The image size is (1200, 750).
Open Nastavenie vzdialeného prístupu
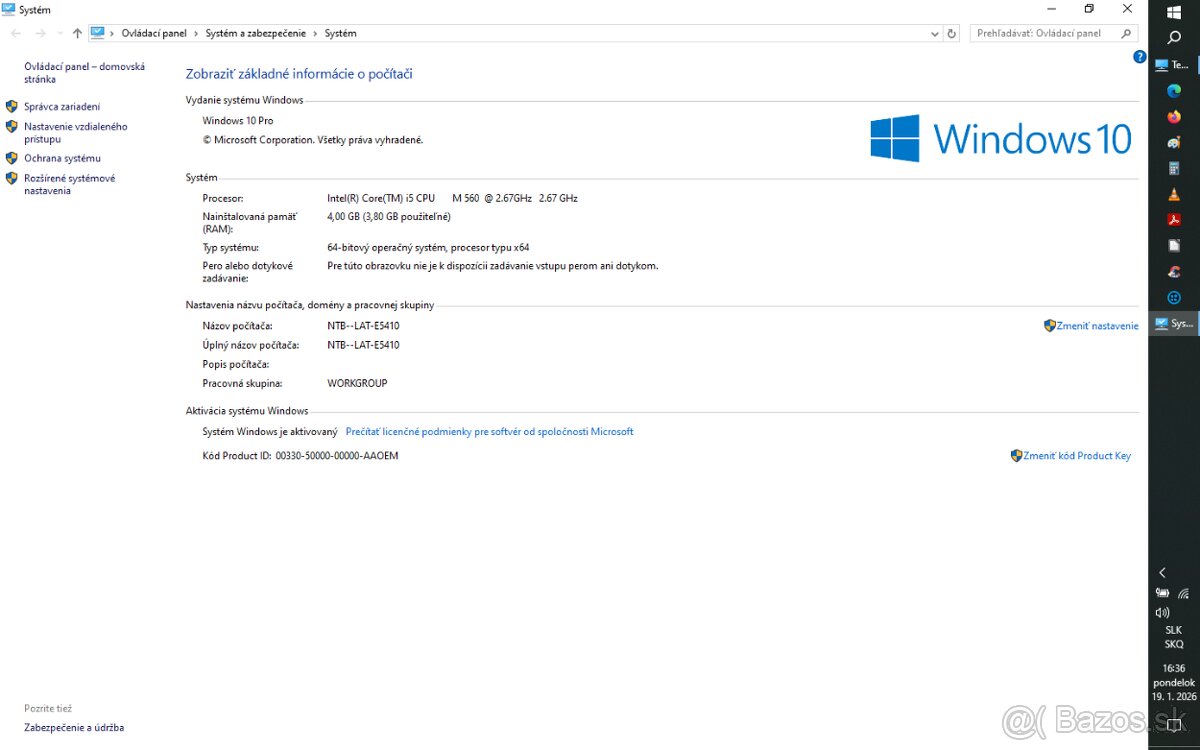tap(76, 133)
